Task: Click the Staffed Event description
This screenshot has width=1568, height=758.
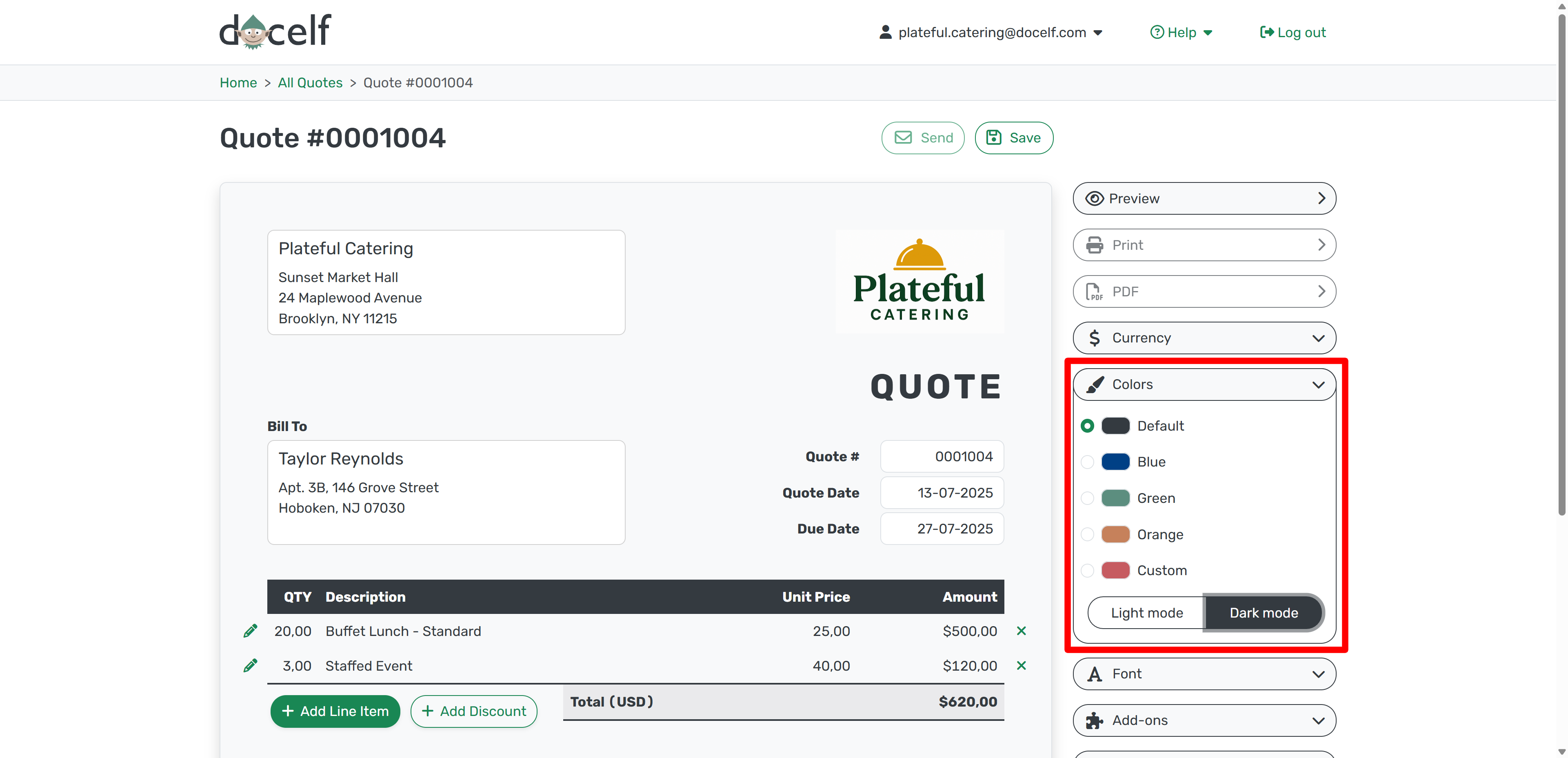Action: pos(369,666)
